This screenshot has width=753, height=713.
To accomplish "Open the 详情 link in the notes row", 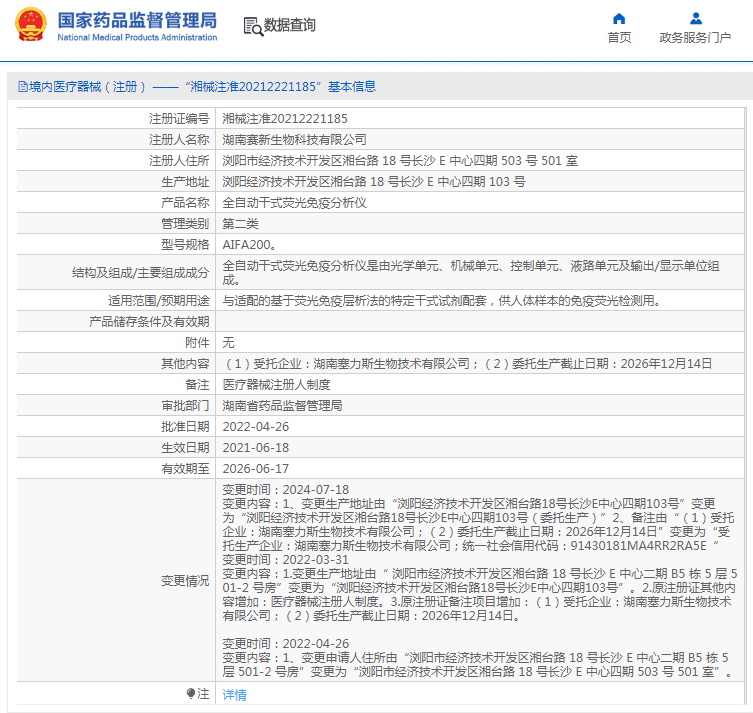I will click(234, 694).
